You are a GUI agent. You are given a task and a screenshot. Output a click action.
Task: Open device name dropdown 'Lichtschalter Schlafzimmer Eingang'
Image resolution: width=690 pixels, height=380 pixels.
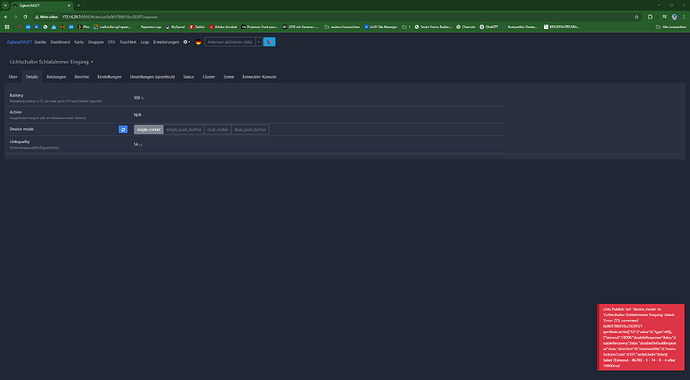[51, 62]
